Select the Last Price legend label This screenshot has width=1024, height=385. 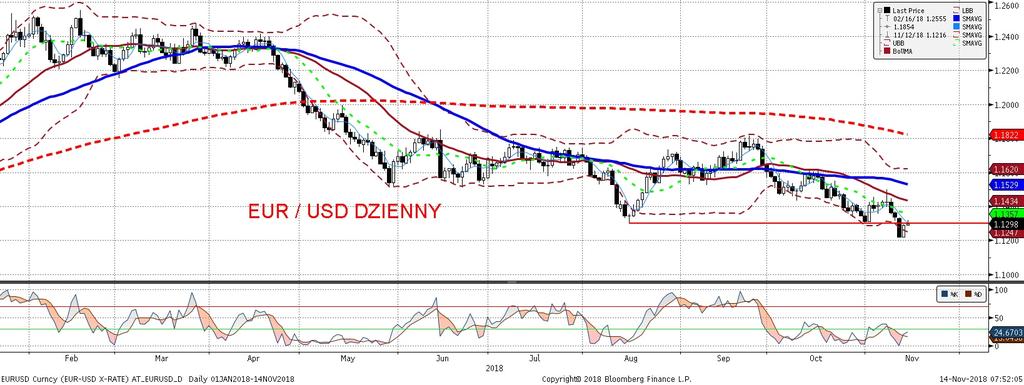(x=908, y=10)
